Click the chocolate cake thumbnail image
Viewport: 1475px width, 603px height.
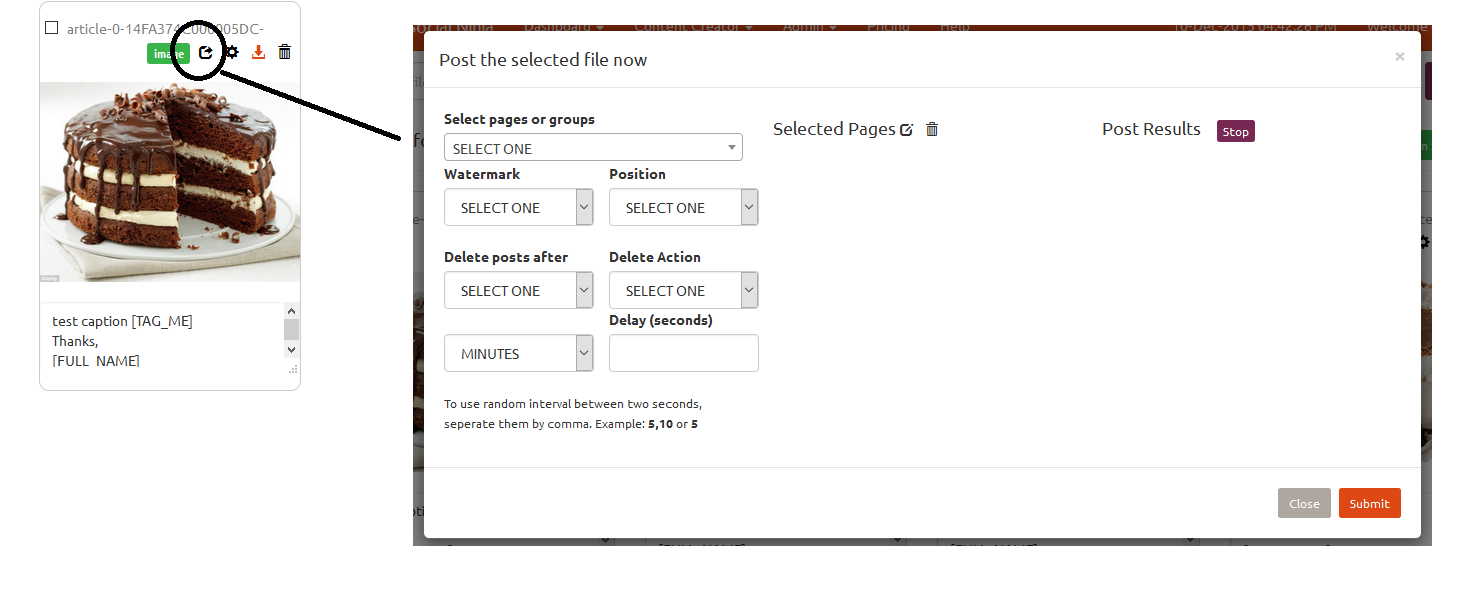[170, 182]
